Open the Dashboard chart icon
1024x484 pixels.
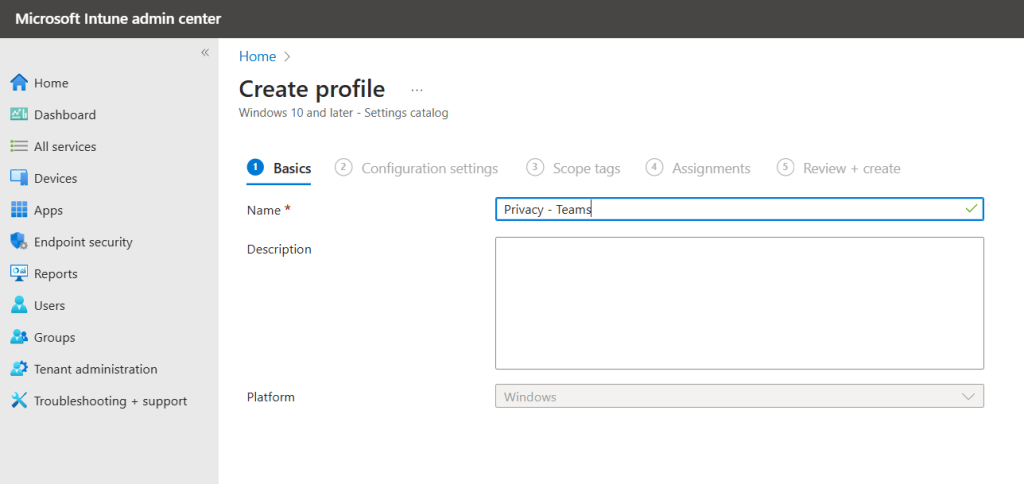18,115
